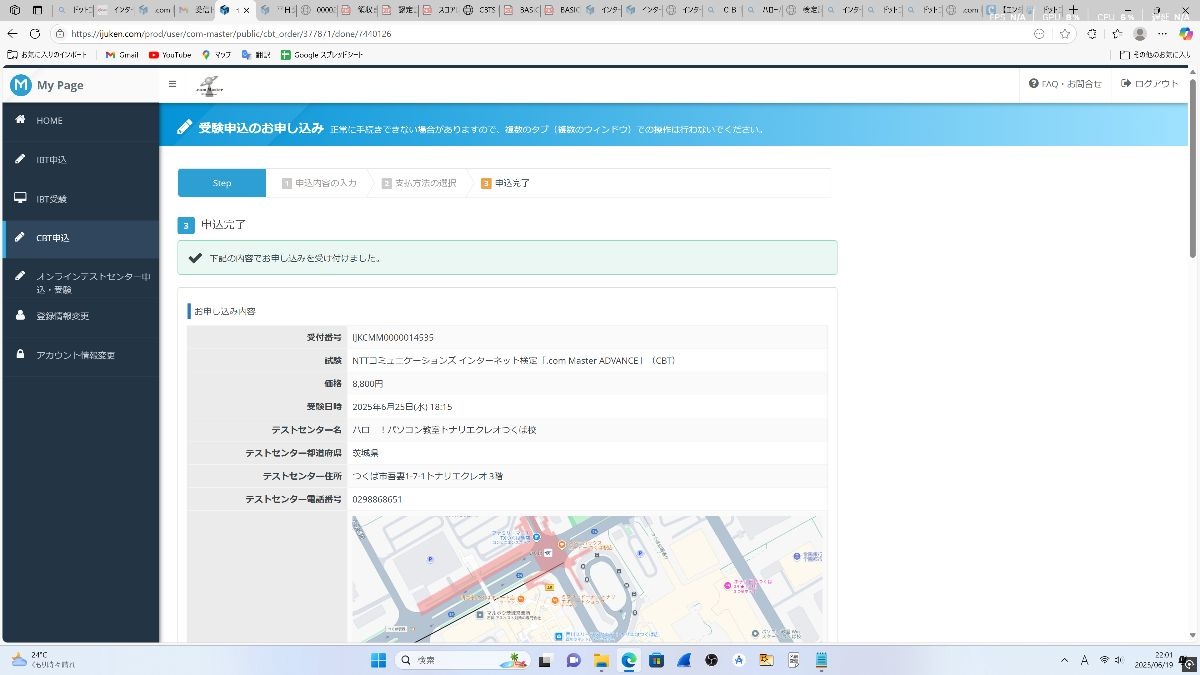The image size is (1200, 675).
Task: Toggle the sidebar hamburger menu icon
Action: point(172,85)
